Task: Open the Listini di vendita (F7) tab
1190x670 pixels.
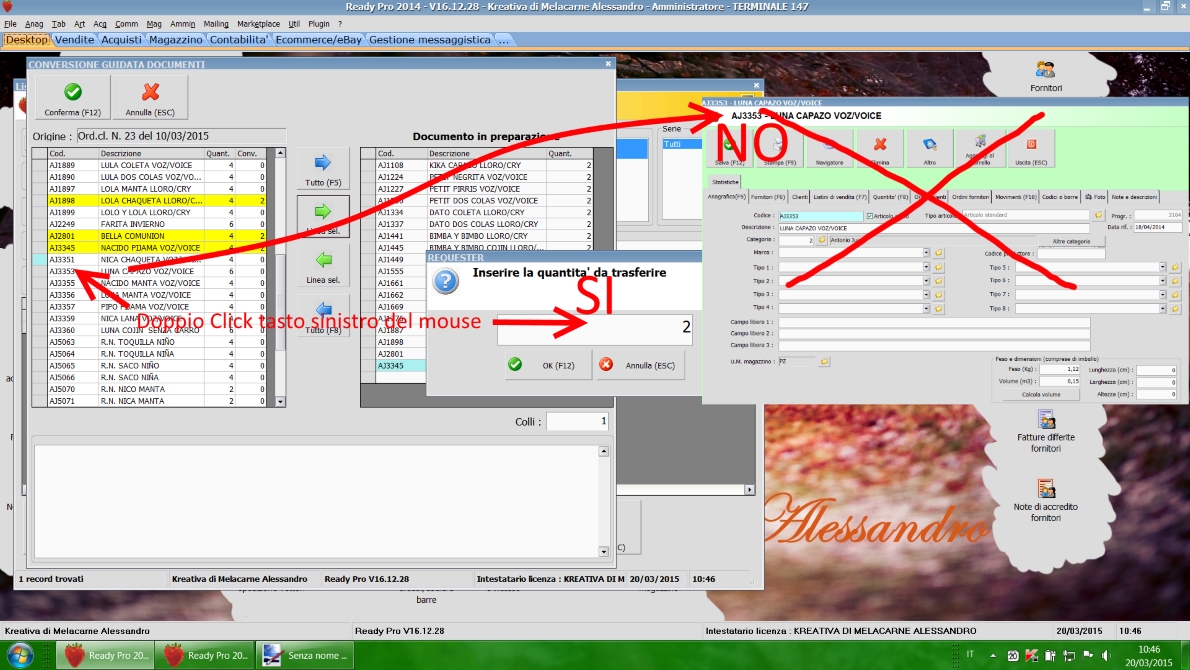Action: point(840,197)
